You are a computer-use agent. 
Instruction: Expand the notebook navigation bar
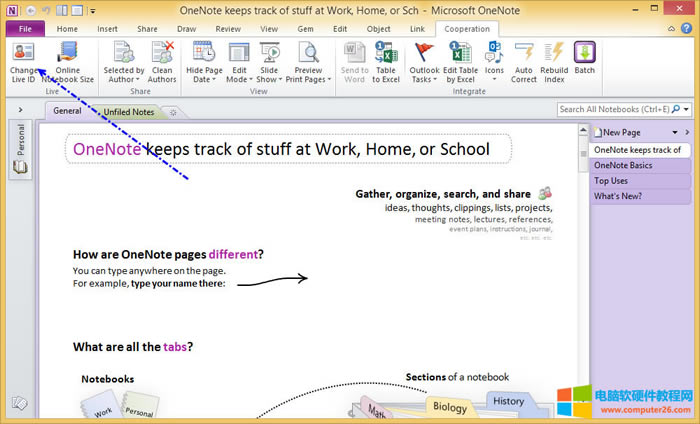tap(19, 110)
